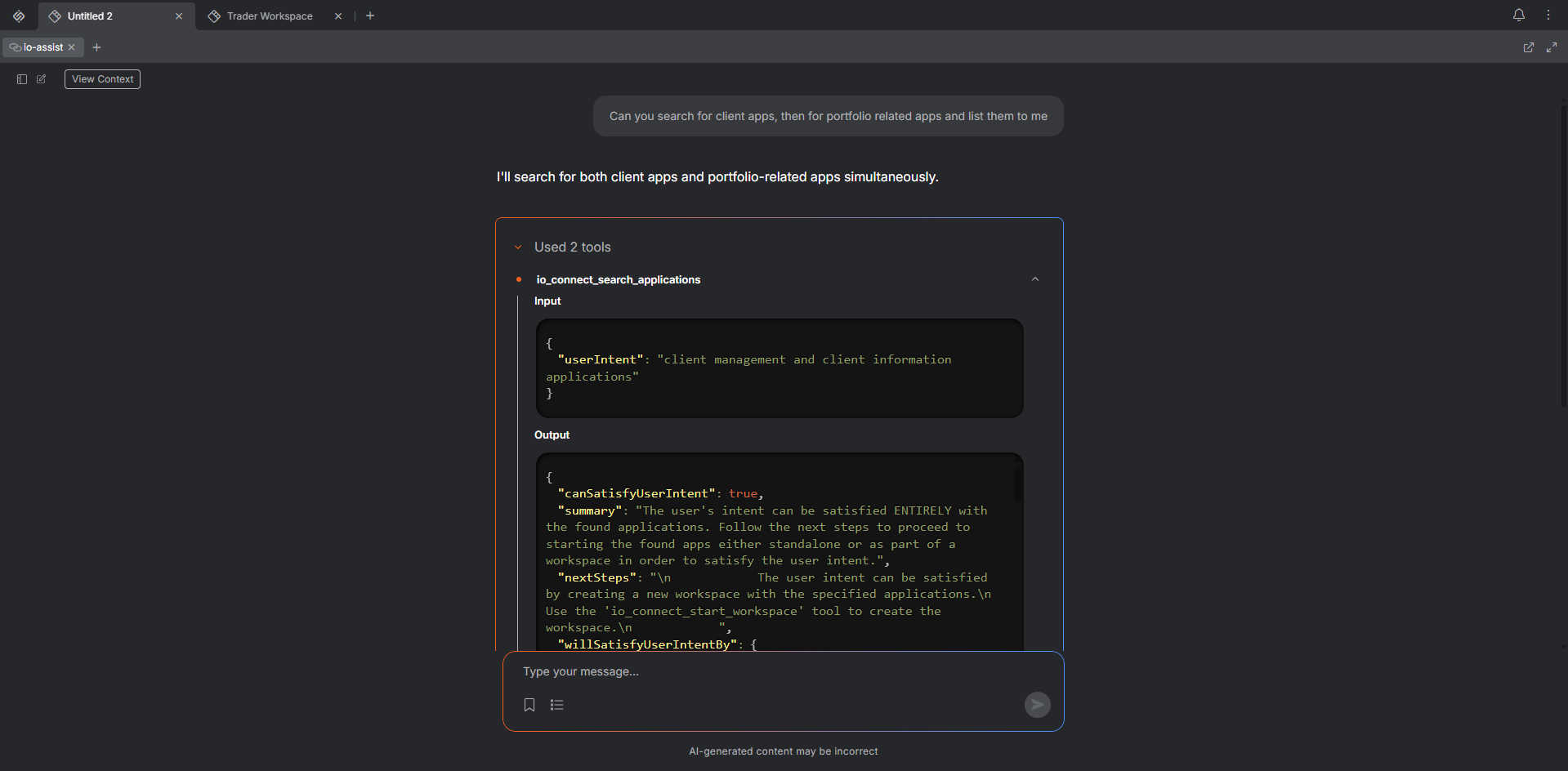Open the list icon in the message box

click(x=557, y=705)
